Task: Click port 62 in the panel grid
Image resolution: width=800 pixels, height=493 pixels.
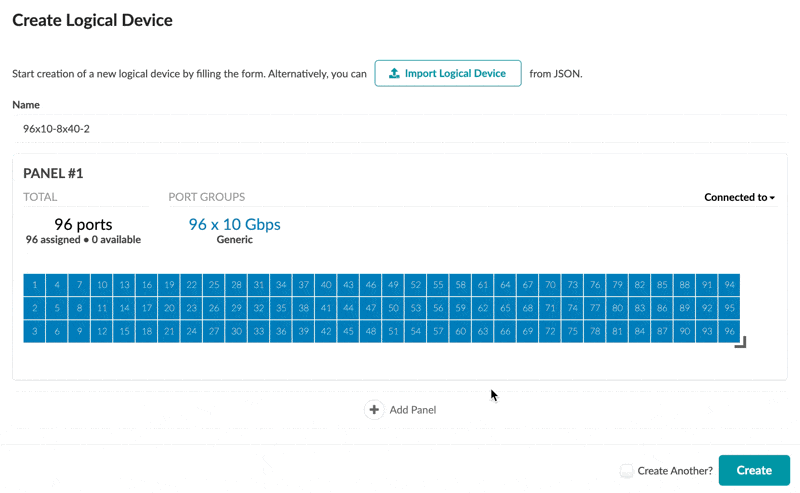Action: 483,308
